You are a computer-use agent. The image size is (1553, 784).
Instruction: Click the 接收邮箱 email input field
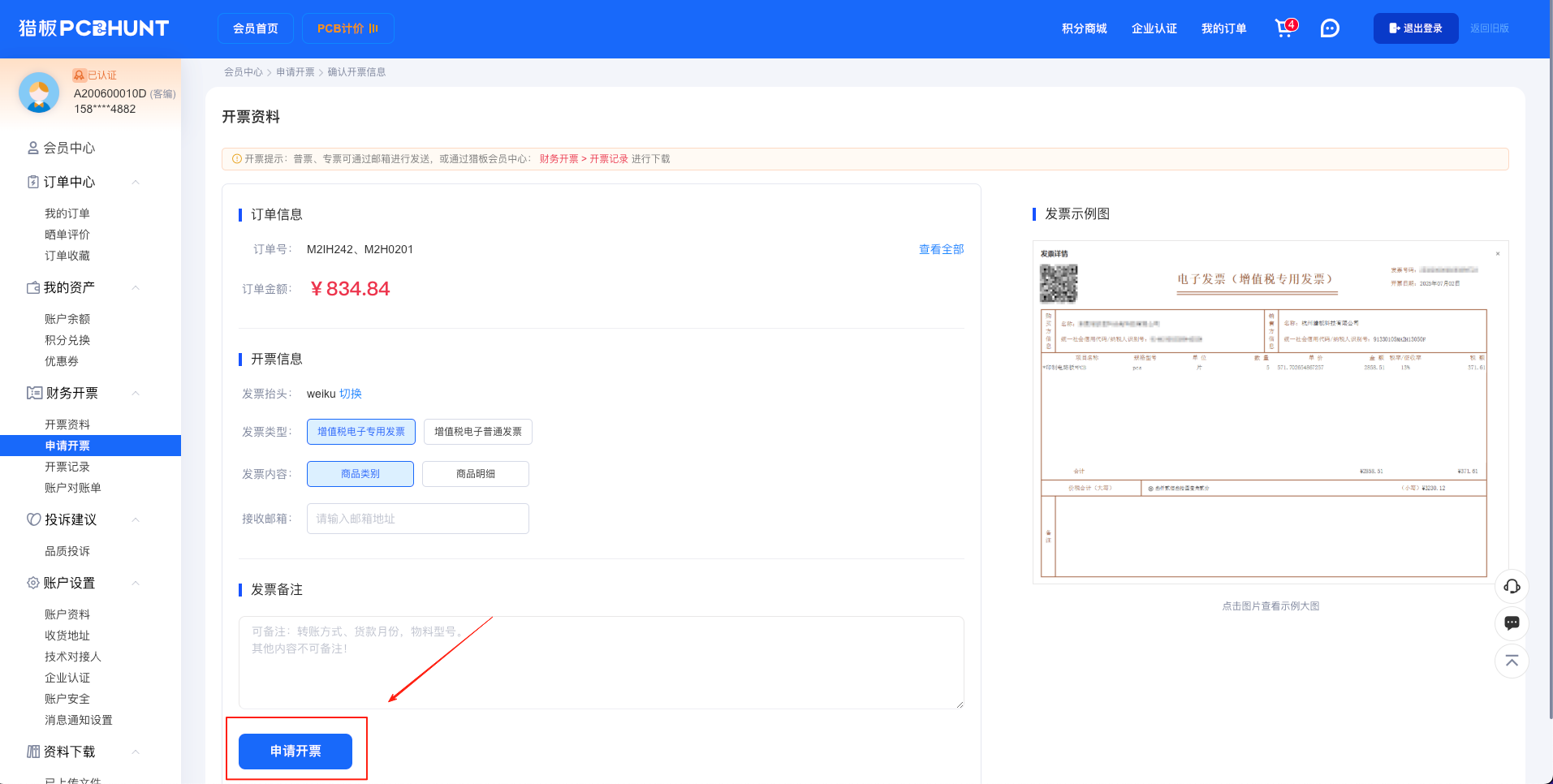tap(418, 519)
